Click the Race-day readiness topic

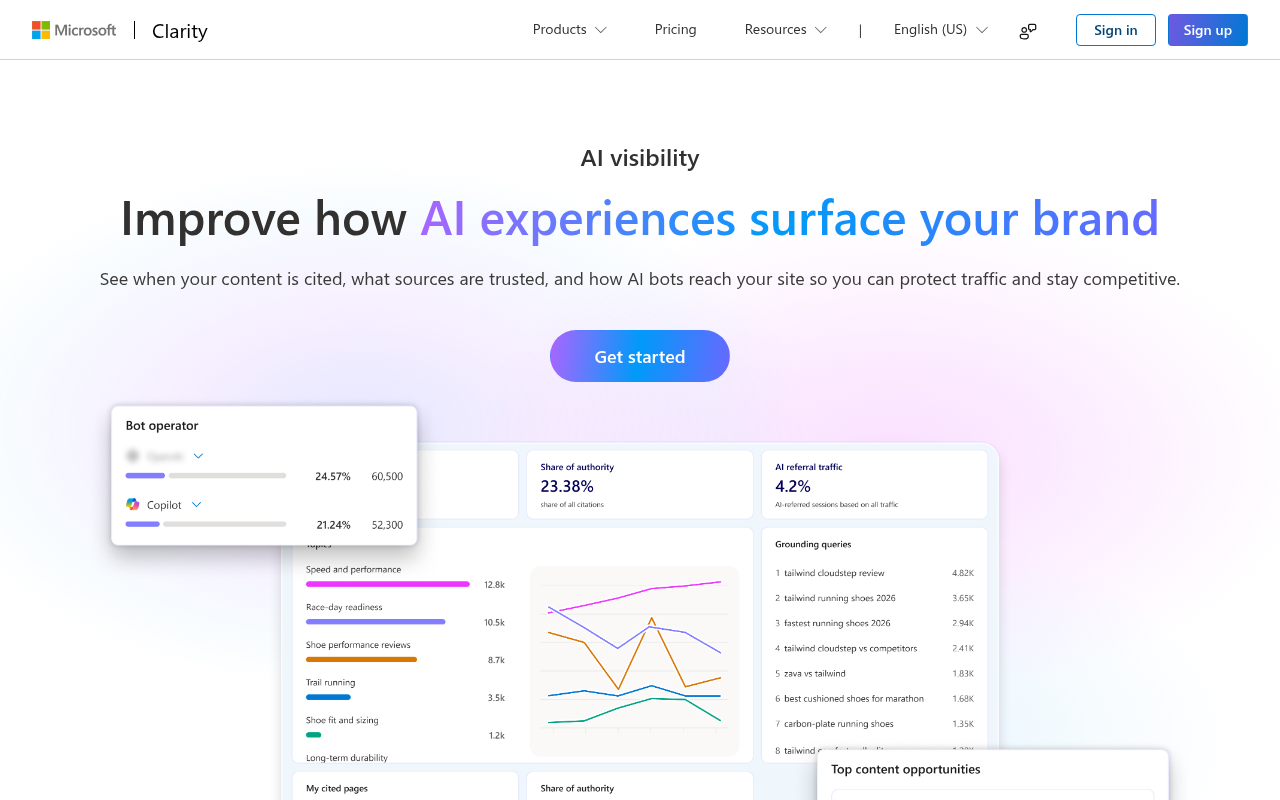(x=344, y=607)
